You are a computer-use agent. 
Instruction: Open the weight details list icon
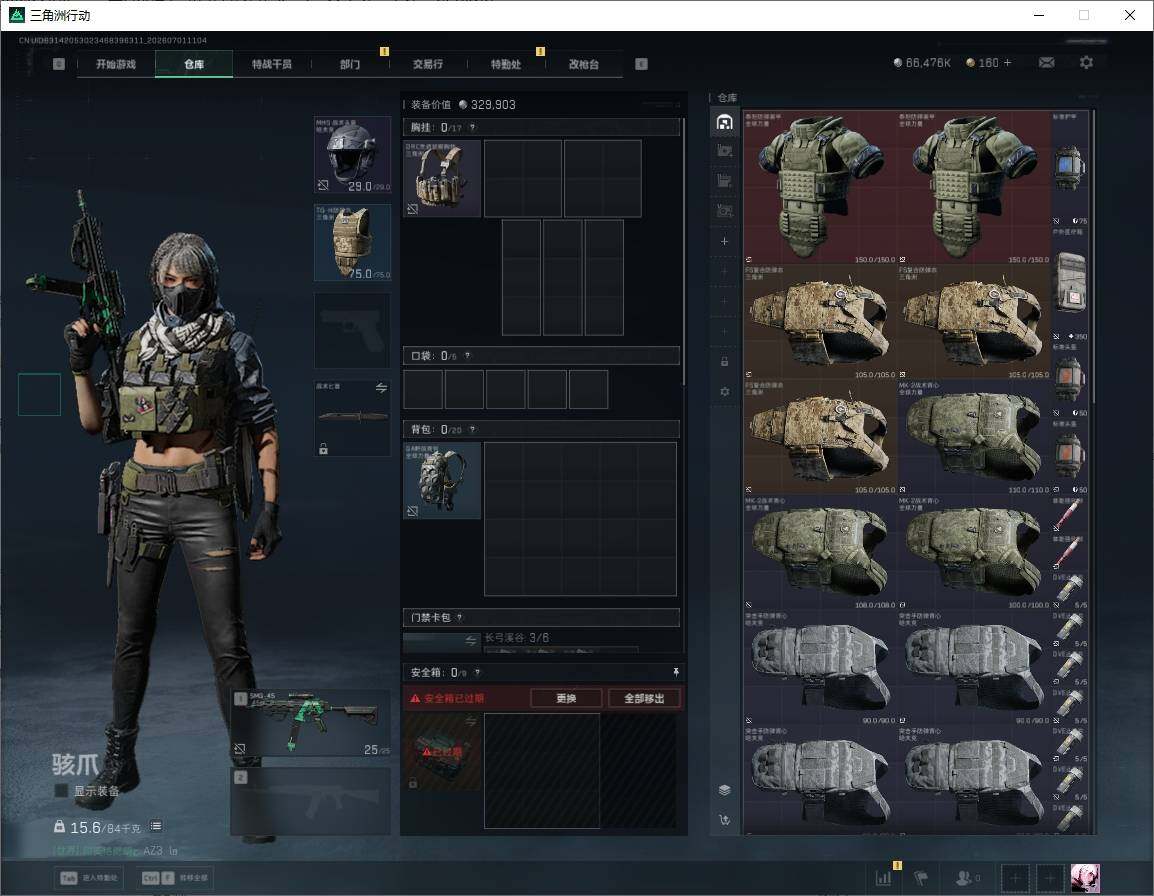tap(156, 826)
